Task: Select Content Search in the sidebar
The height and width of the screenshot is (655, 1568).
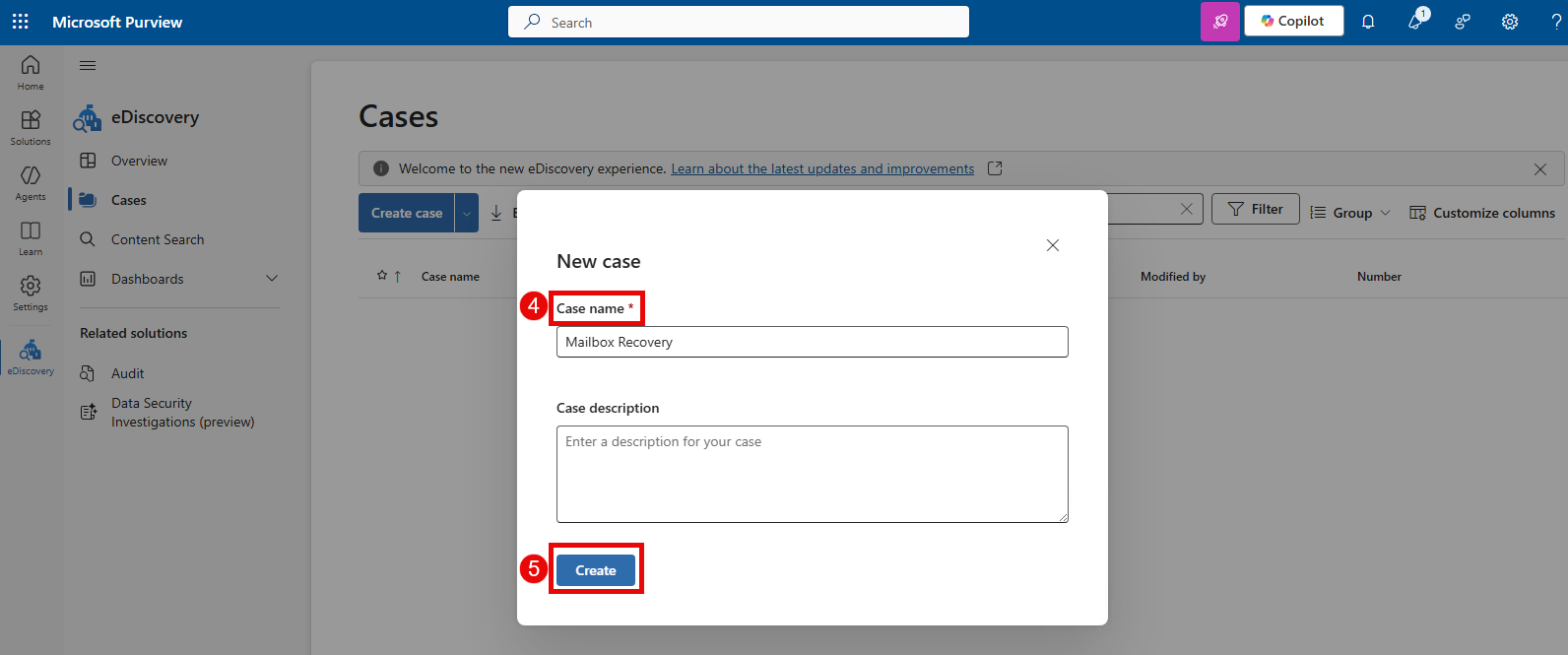Action: [157, 239]
